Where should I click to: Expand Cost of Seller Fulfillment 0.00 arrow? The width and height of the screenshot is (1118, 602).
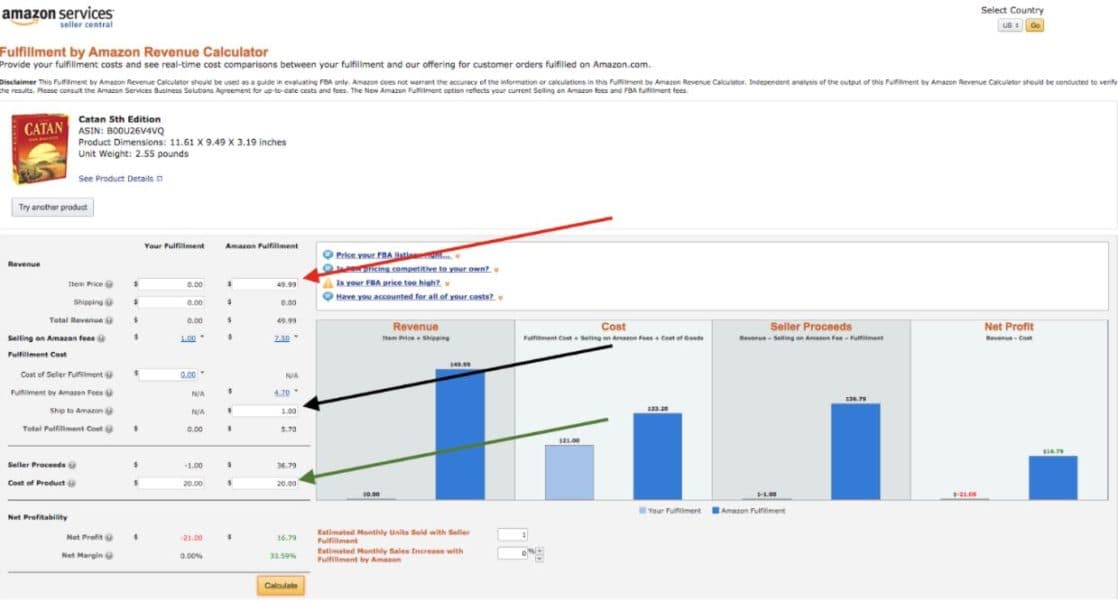202,373
